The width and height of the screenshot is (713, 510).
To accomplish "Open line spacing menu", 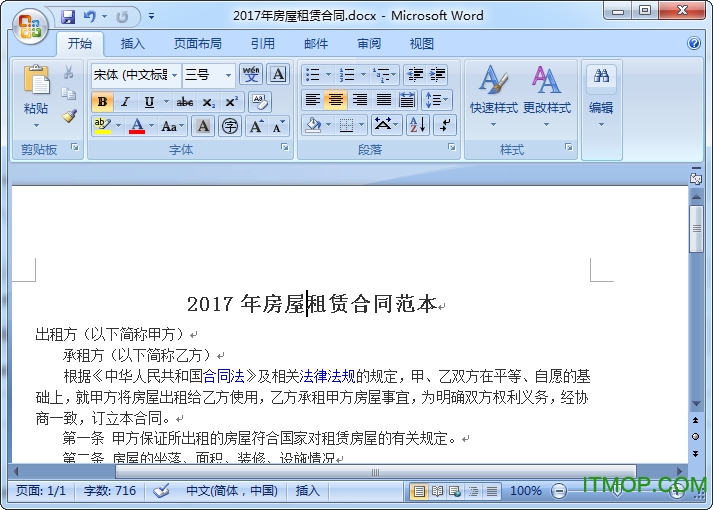I will (437, 100).
